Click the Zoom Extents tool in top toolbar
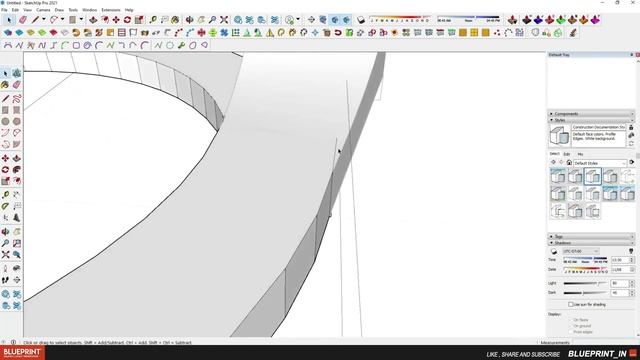Screen dimensions: 640x360 [x=224, y=20]
